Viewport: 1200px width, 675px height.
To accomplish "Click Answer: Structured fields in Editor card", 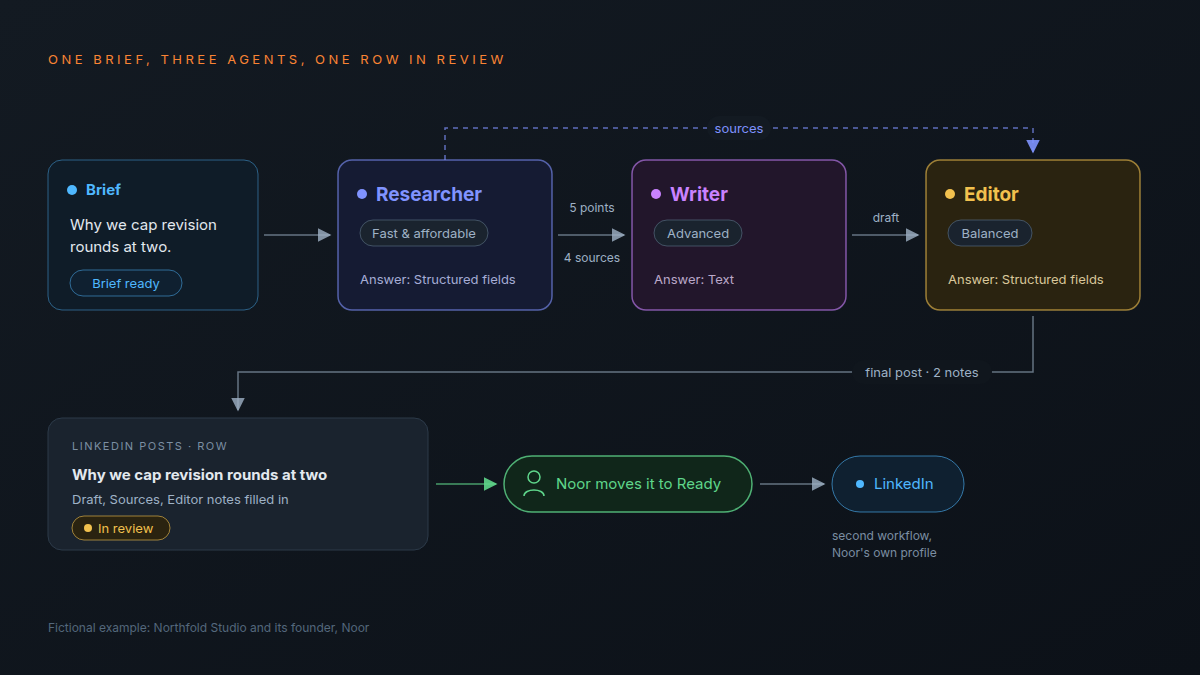I will pos(1026,280).
